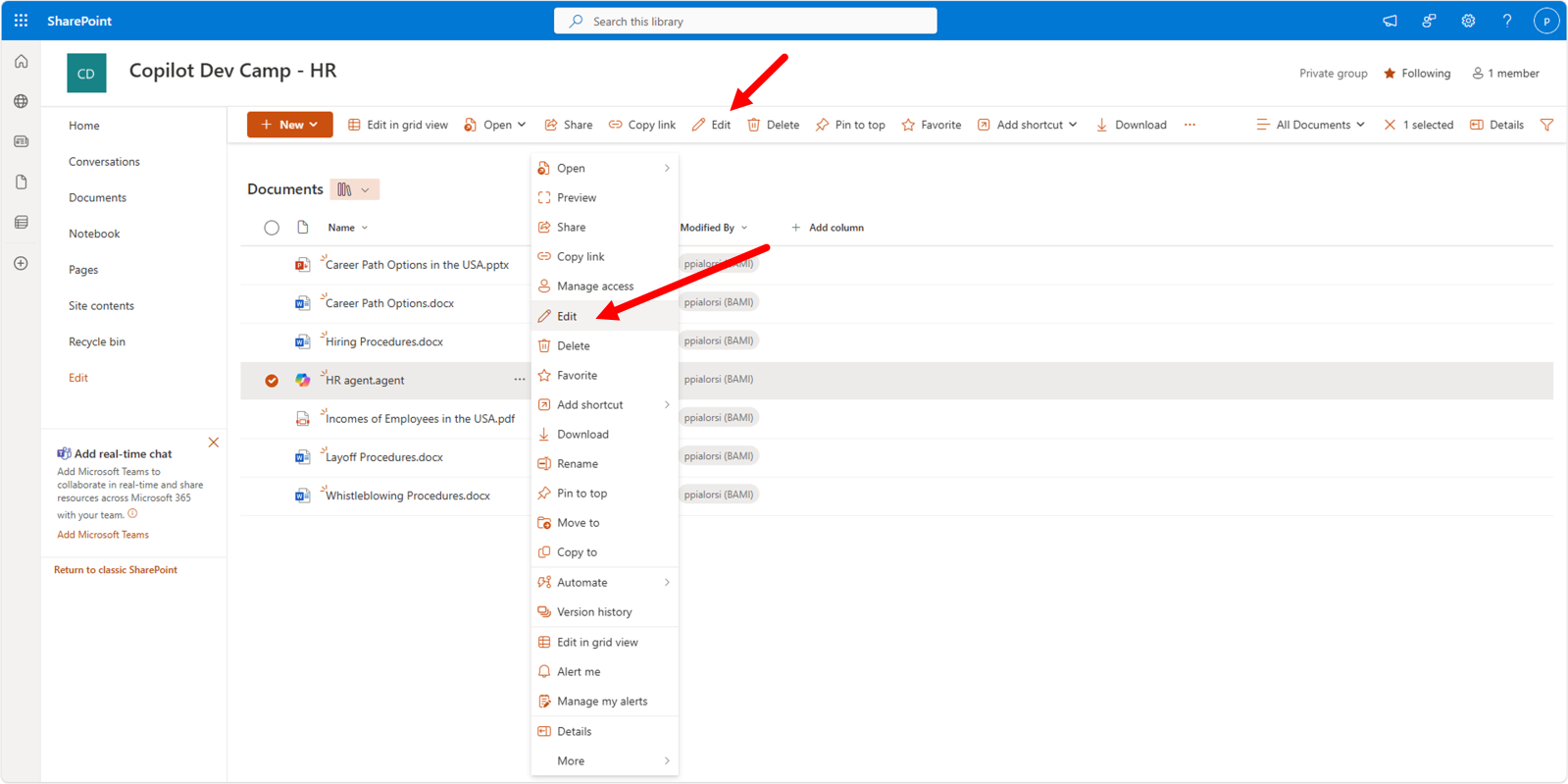Open the files icon in left rail
Screen dimensions: 1568x784
[x=21, y=182]
